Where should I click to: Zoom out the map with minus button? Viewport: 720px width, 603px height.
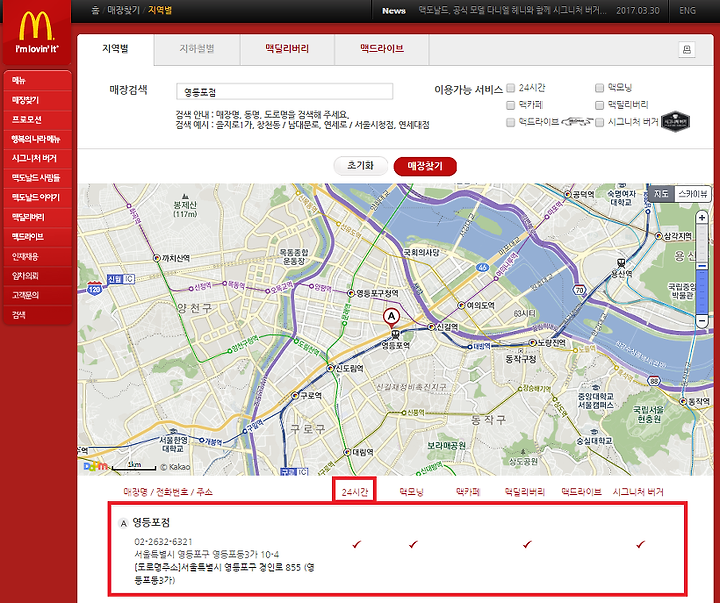702,320
